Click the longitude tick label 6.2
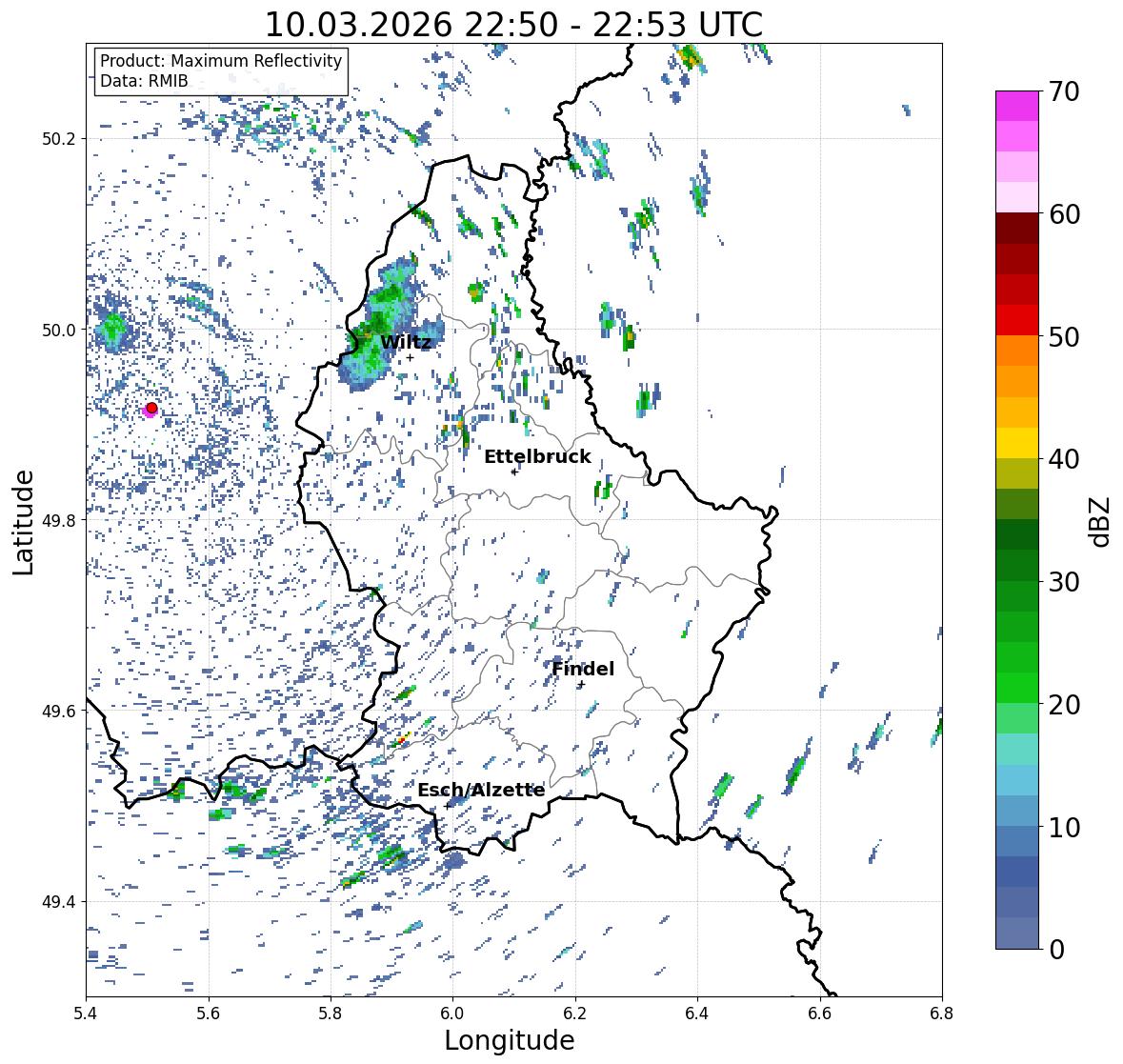The image size is (1123, 1064). [575, 1013]
